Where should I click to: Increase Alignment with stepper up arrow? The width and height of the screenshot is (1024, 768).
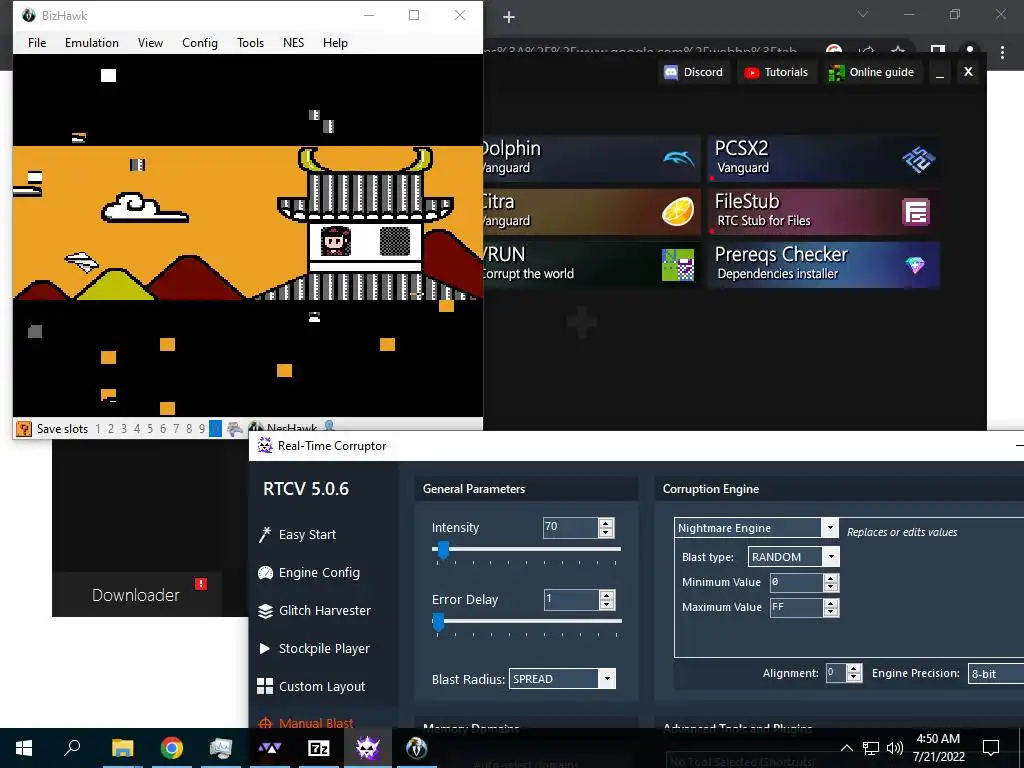coord(854,669)
